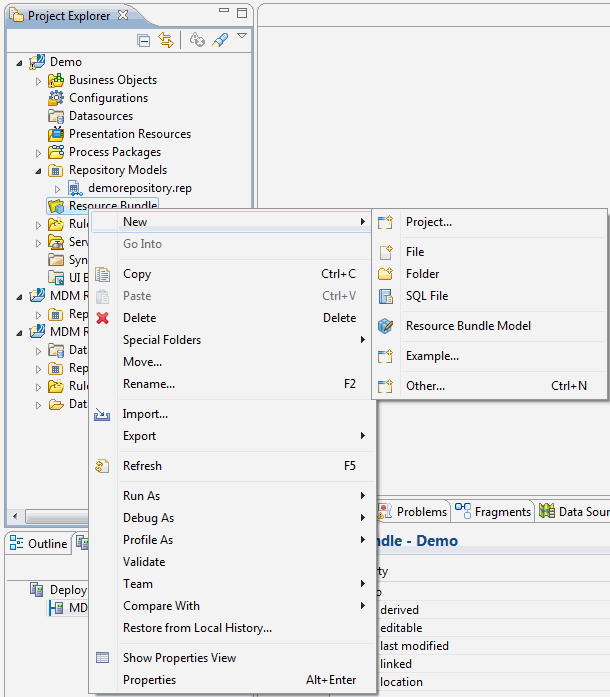This screenshot has height=697, width=610.
Task: Click the Resource Bundle folder icon
Action: [x=56, y=206]
